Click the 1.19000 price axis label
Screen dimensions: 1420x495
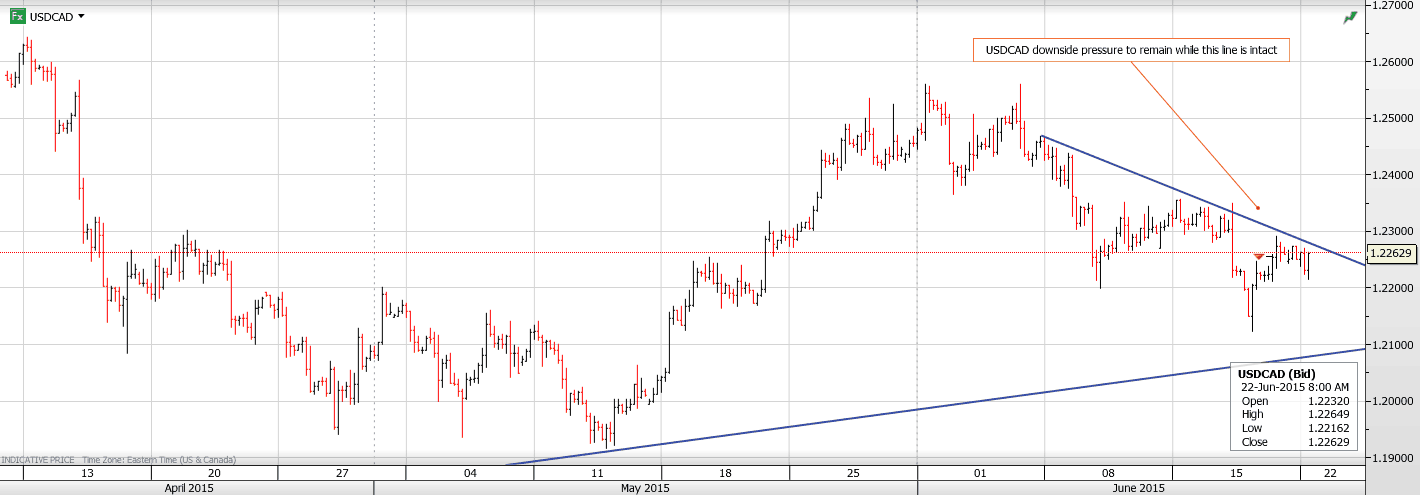pos(1392,458)
